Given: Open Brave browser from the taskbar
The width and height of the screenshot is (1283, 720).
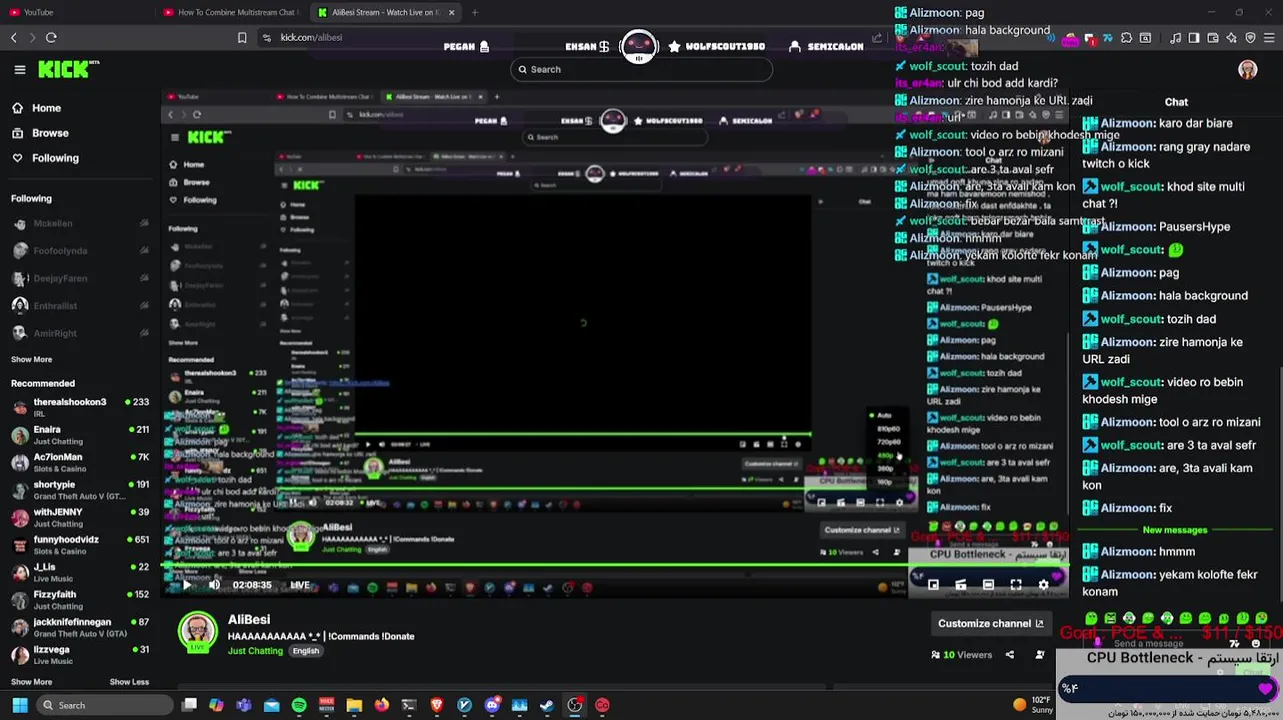Looking at the screenshot, I should [x=436, y=705].
